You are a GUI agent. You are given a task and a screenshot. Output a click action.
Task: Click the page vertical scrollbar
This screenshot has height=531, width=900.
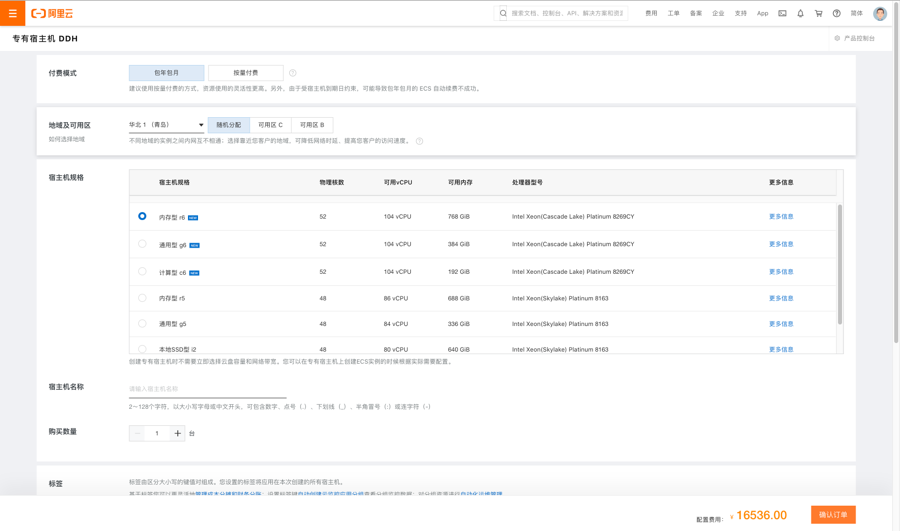pos(895,172)
